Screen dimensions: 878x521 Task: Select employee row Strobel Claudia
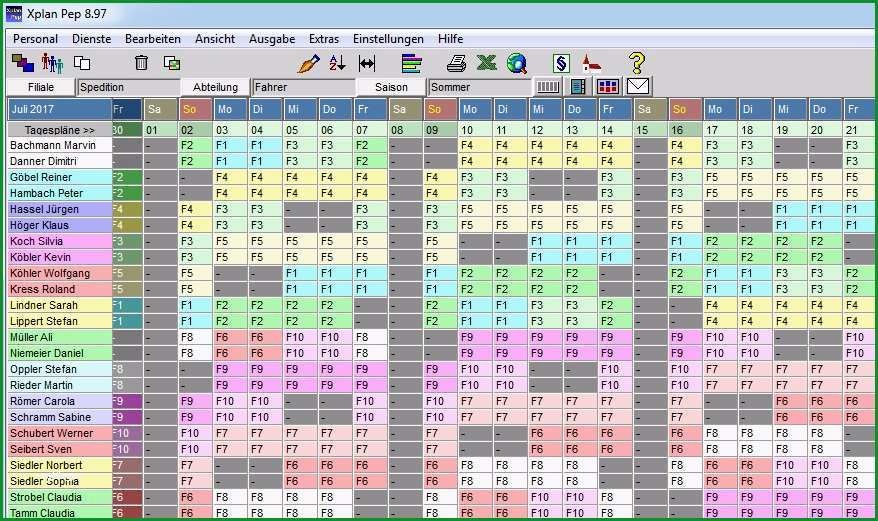pyautogui.click(x=59, y=497)
